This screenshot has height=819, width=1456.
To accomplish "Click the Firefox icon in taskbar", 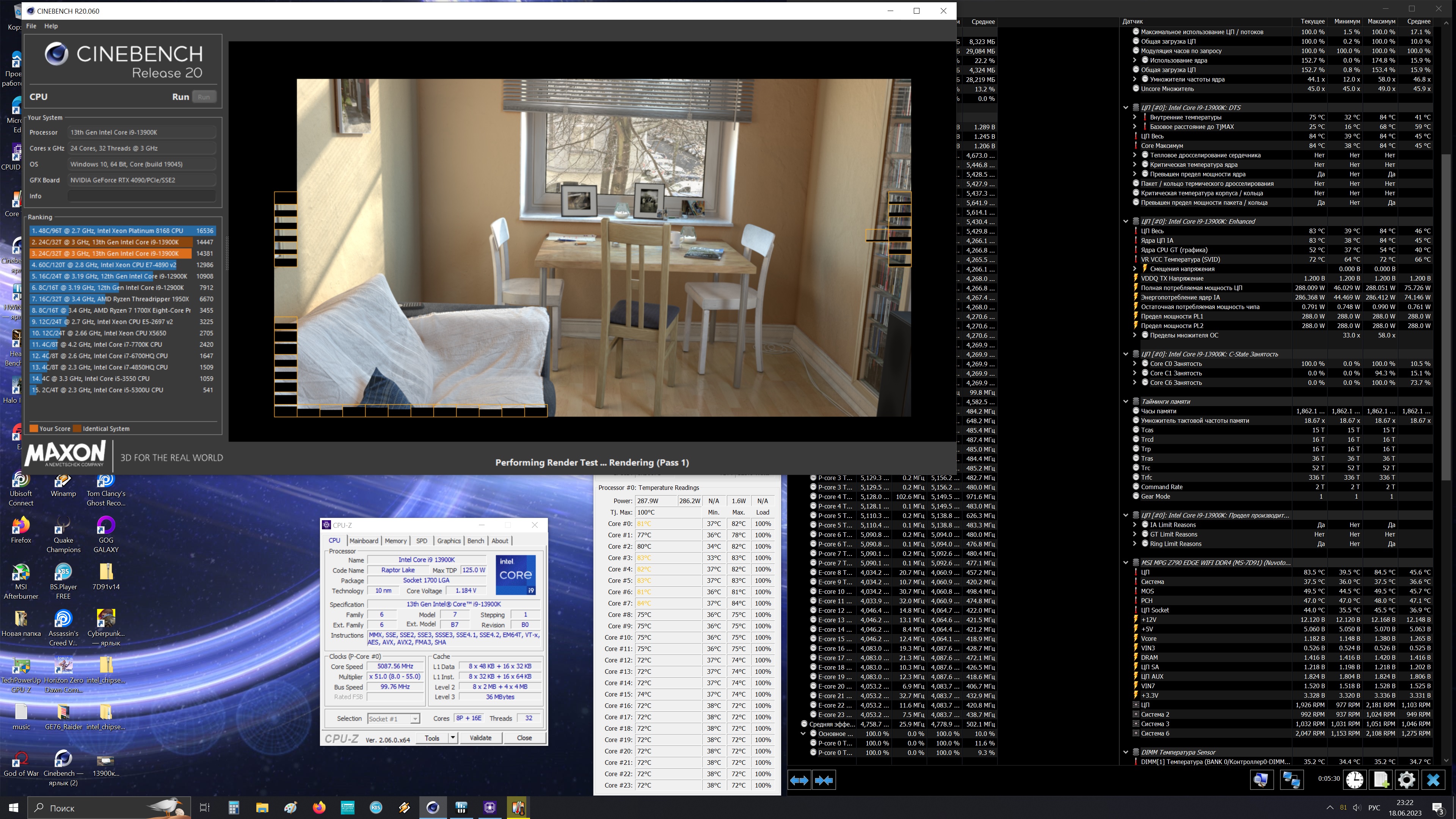I will 319,808.
